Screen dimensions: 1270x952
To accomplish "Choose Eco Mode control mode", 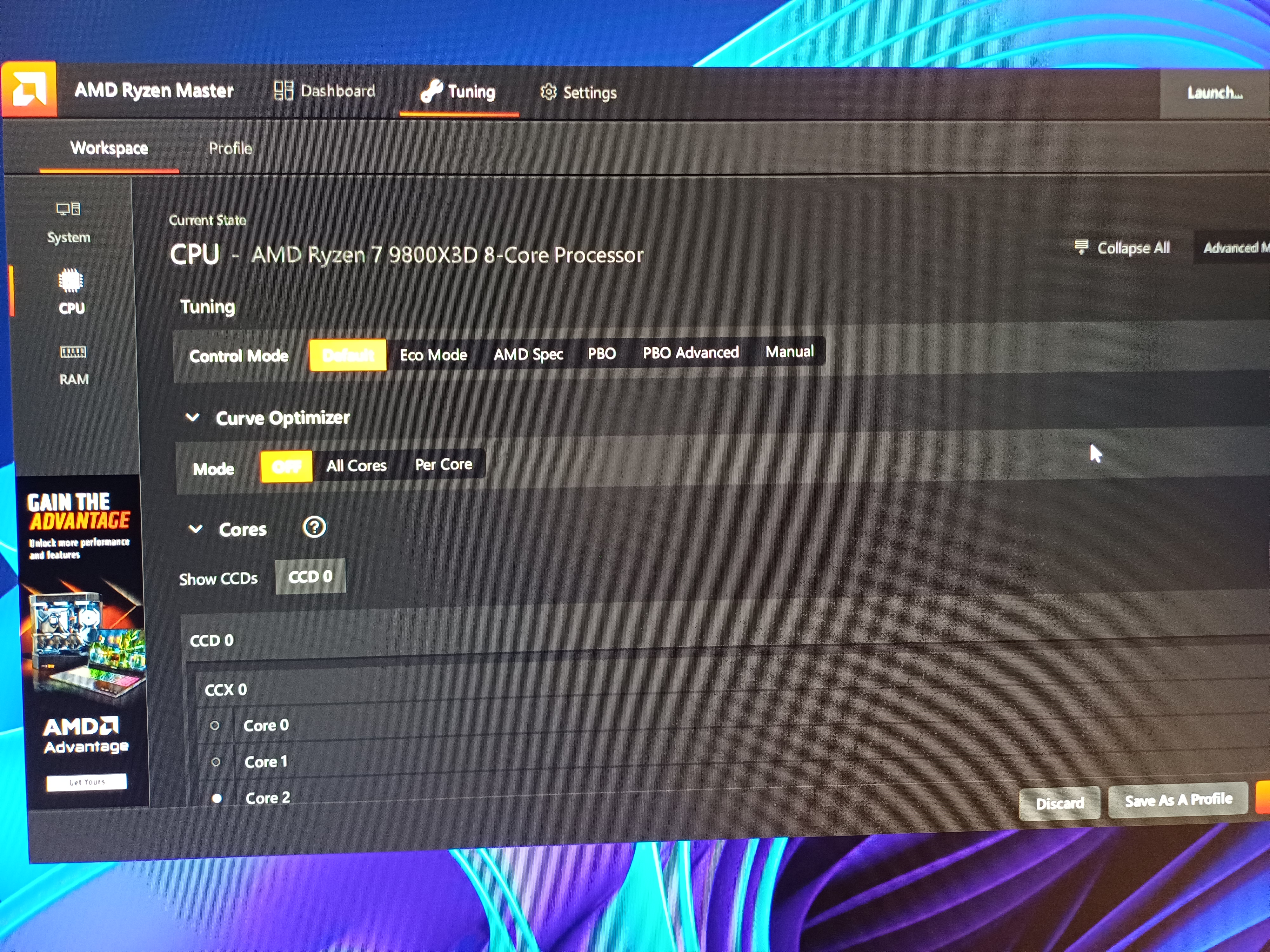I will pos(433,355).
